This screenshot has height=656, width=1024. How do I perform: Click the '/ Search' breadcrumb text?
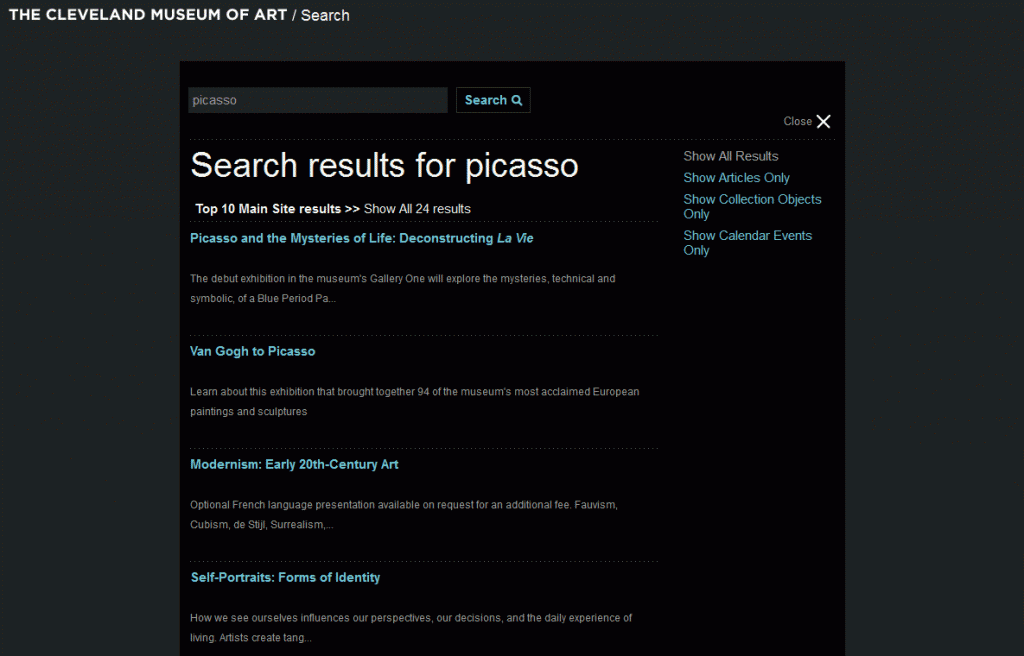tap(321, 15)
